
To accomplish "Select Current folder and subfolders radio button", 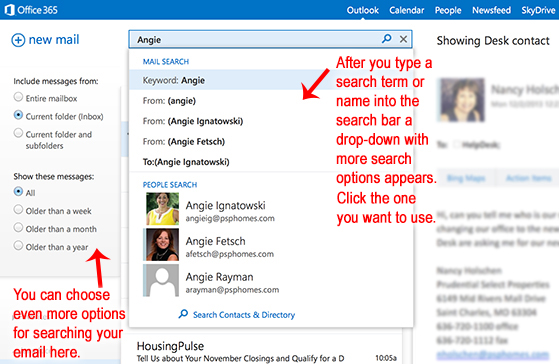I will [x=18, y=133].
